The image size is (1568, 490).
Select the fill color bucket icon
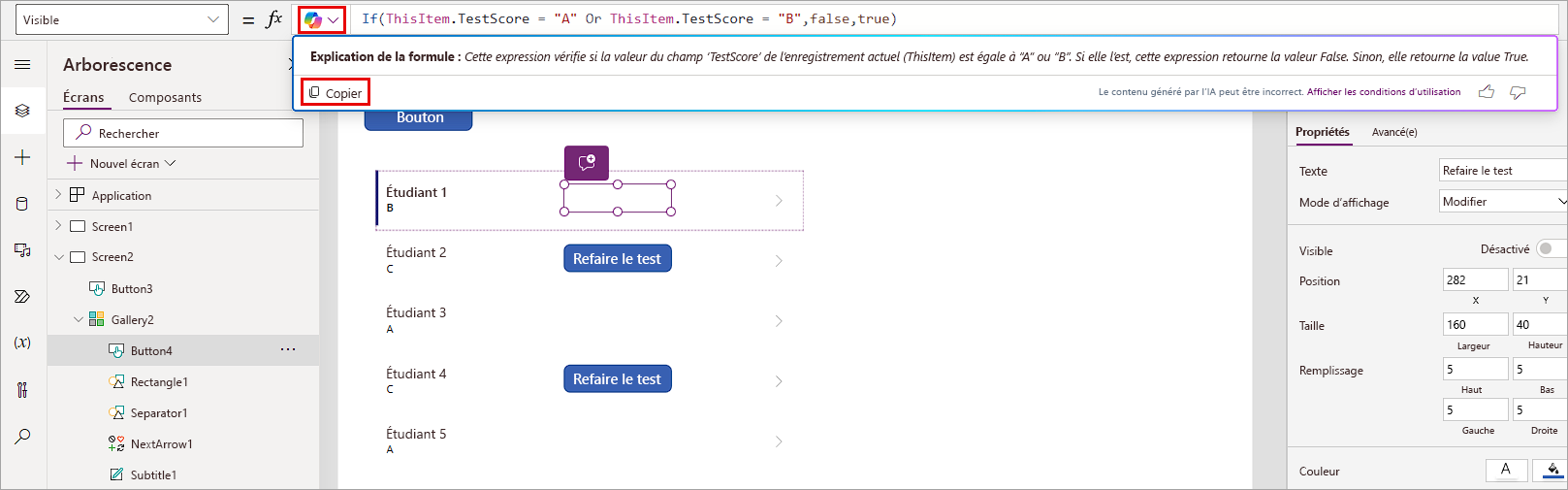[x=1552, y=470]
